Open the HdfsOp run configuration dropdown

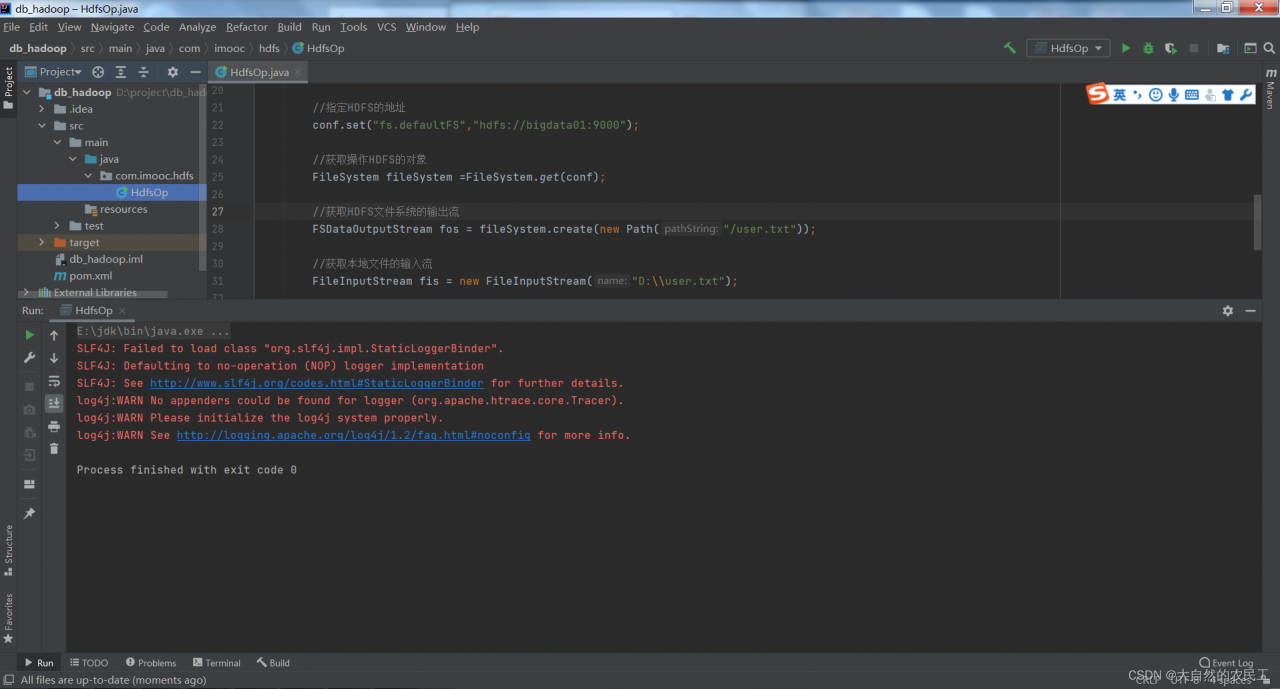pos(1068,48)
